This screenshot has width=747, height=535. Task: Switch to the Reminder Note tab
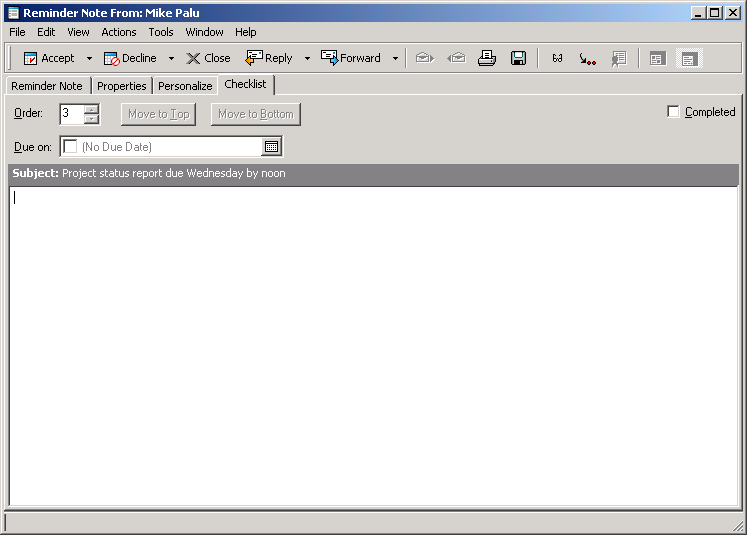47,86
